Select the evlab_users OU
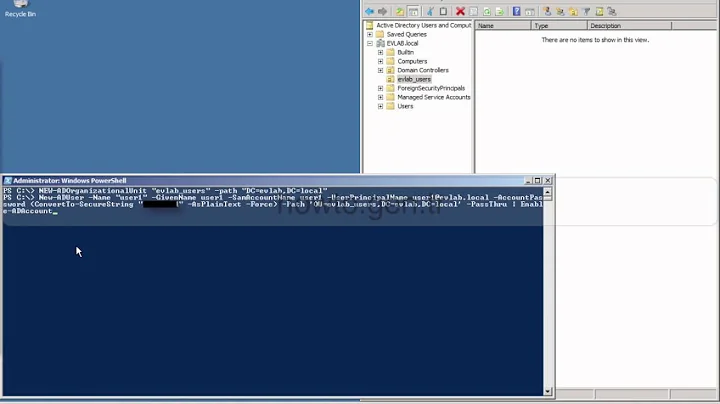 [414, 79]
